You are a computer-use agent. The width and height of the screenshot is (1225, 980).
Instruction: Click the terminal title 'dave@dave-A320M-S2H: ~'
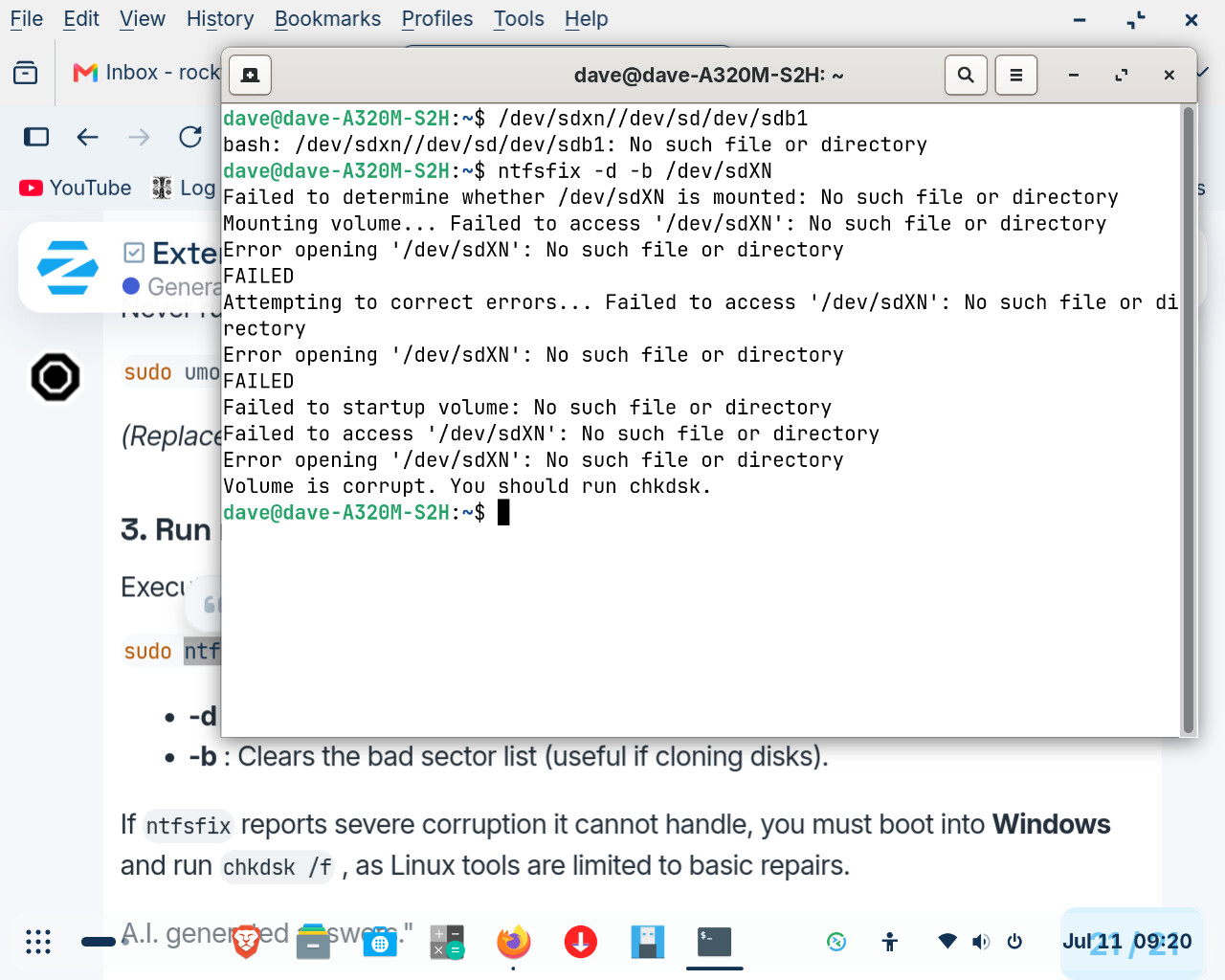click(709, 75)
